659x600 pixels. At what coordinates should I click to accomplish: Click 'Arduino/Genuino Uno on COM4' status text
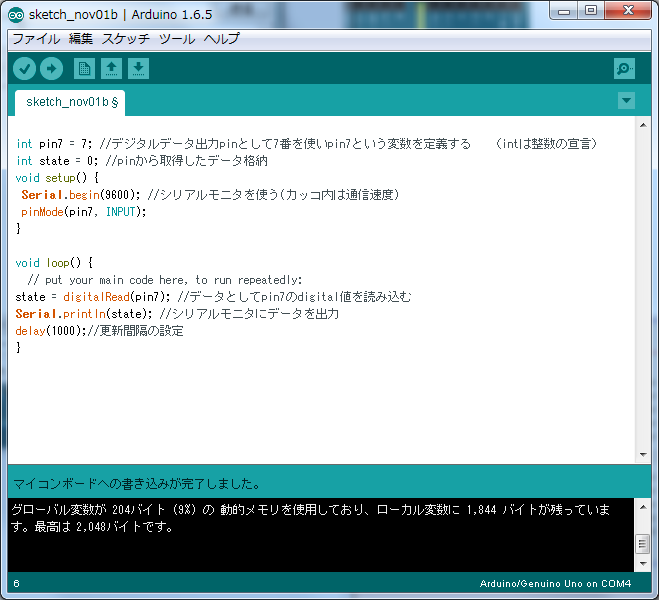[x=555, y=583]
